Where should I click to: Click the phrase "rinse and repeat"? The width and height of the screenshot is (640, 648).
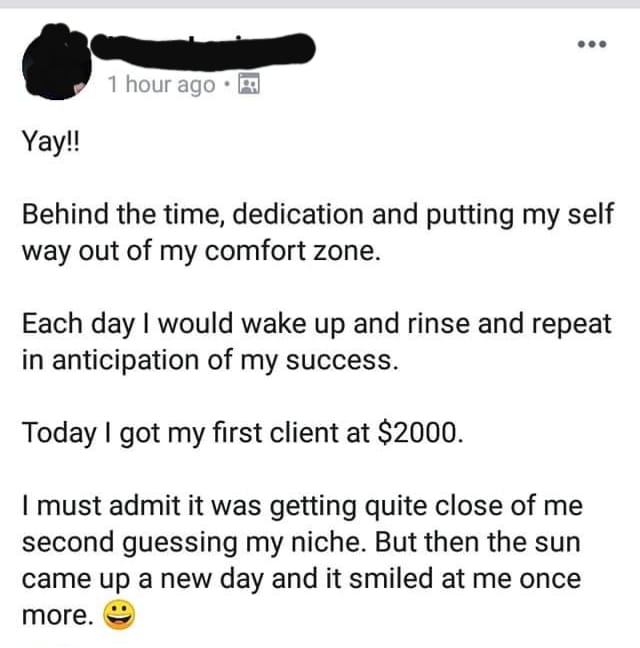[509, 324]
